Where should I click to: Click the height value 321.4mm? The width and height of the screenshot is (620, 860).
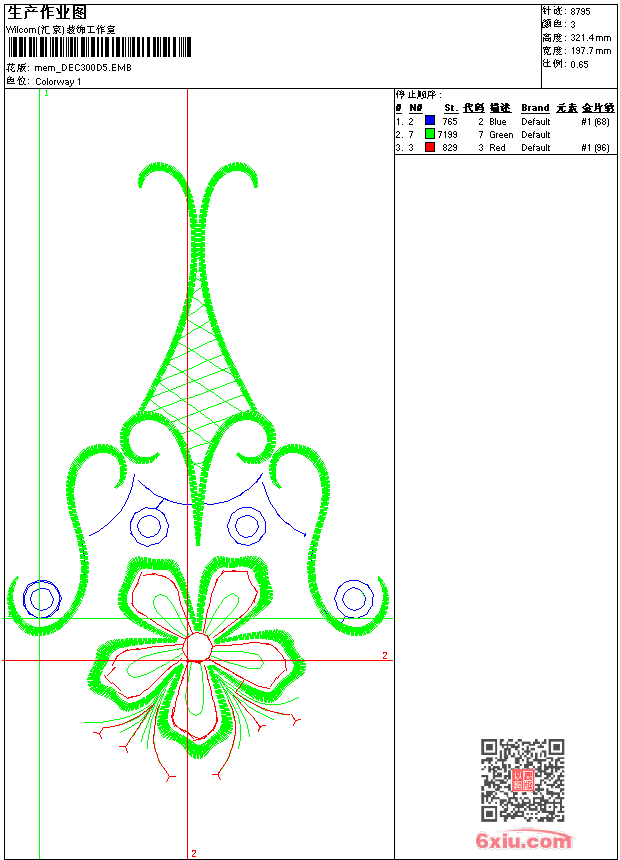click(x=590, y=38)
